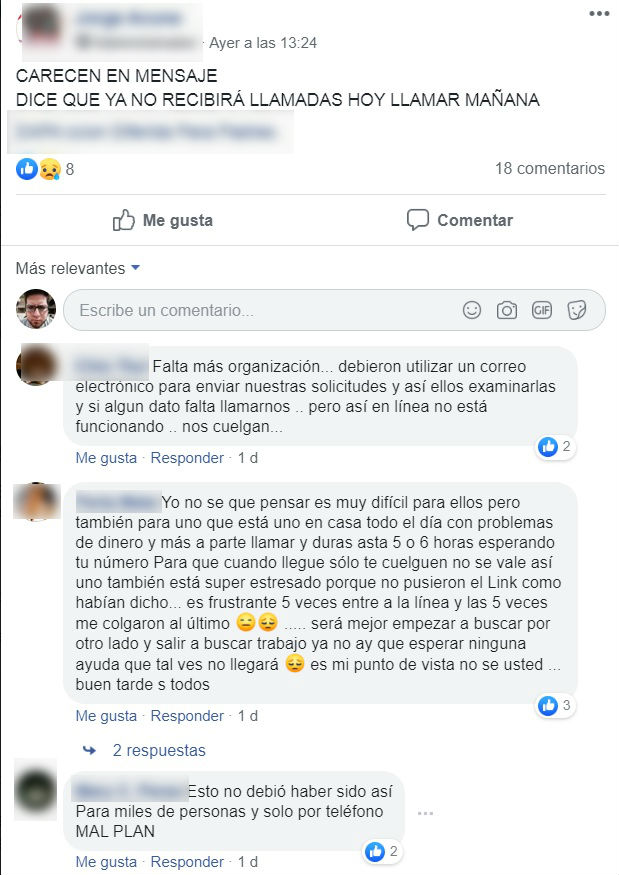This screenshot has width=619, height=875.
Task: Open options dots beside the MAL PLAN comment
Action: 425,814
